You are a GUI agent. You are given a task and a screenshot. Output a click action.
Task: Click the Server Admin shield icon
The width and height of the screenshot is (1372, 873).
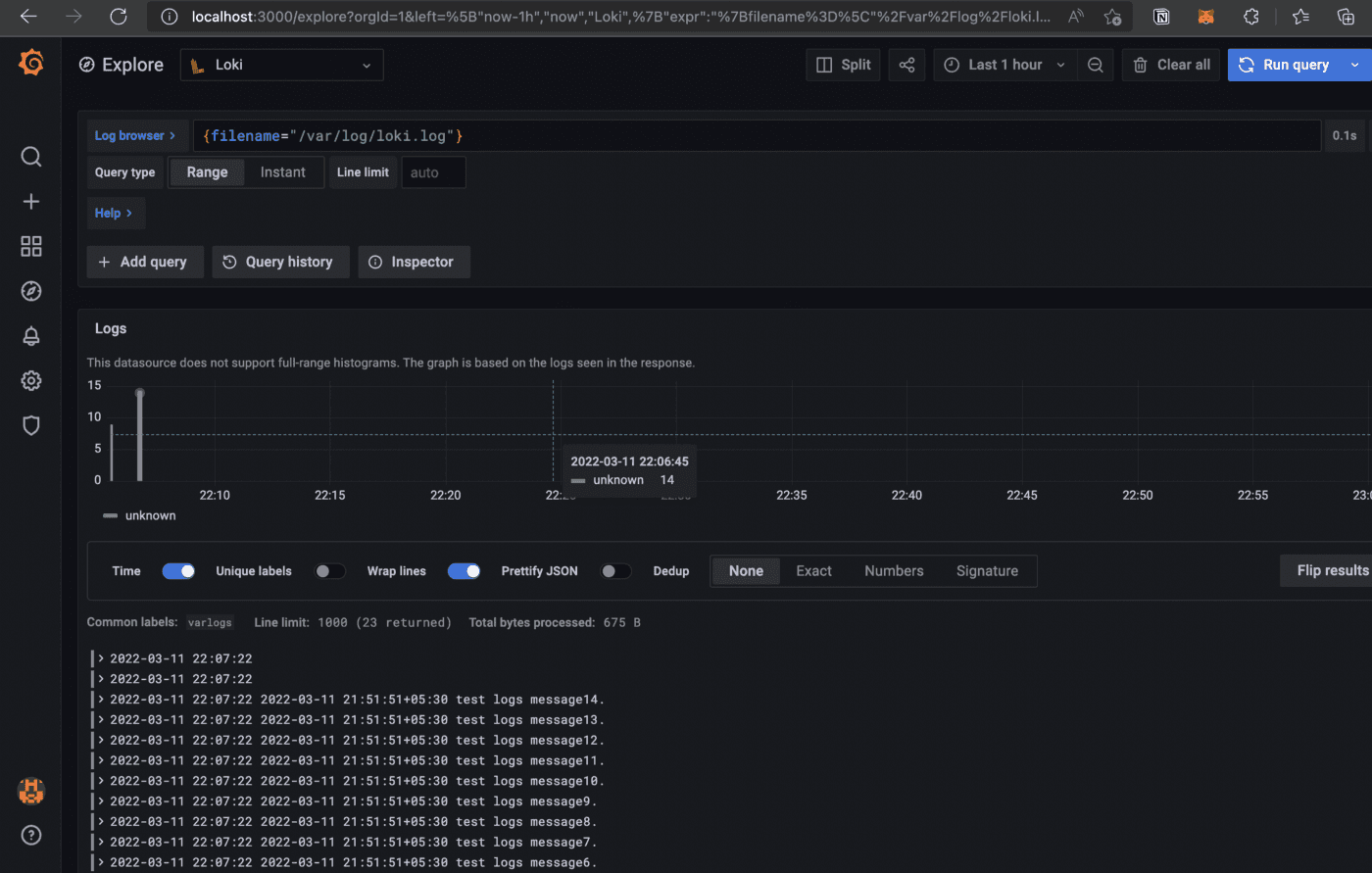coord(30,425)
